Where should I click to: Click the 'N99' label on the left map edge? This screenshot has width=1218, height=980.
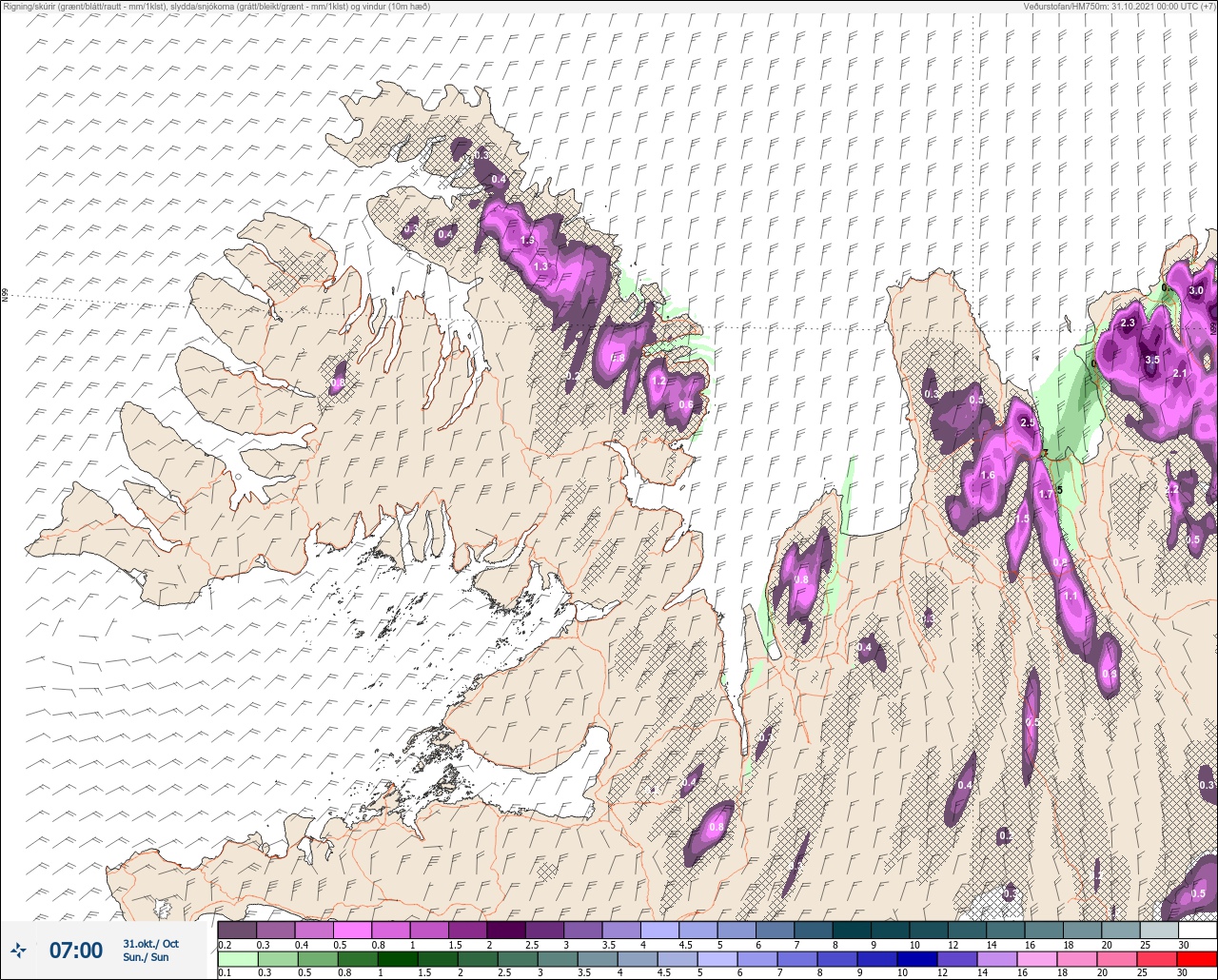5,296
